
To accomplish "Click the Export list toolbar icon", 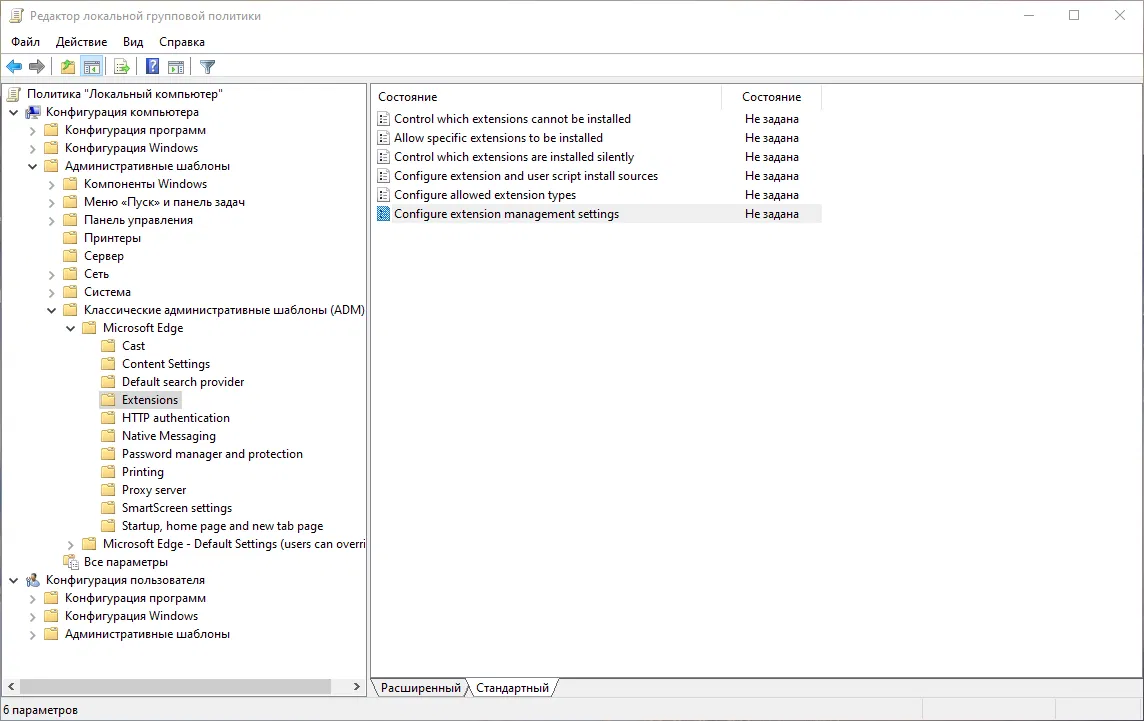I will tap(121, 66).
